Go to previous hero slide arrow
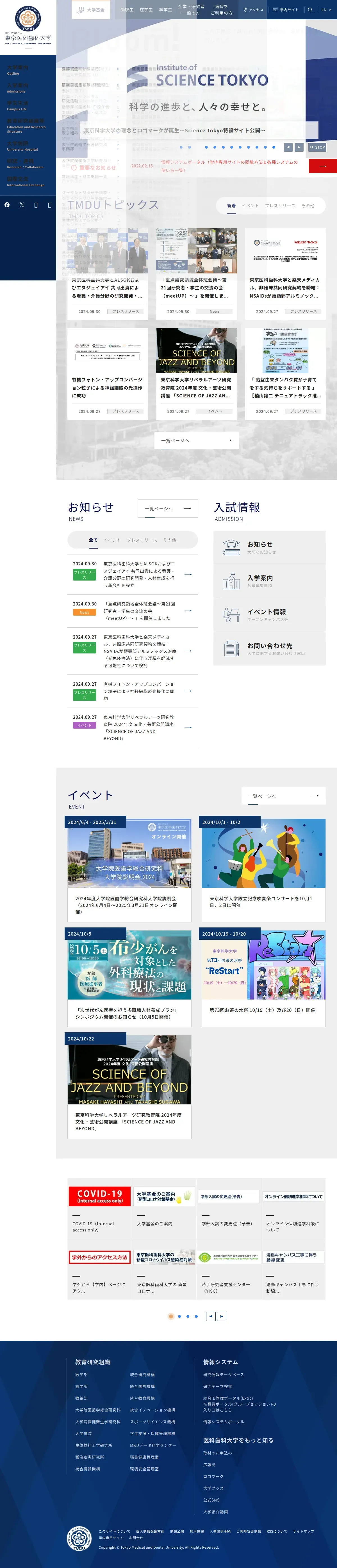Screen dimensions: 337x1568 pyautogui.click(x=288, y=147)
